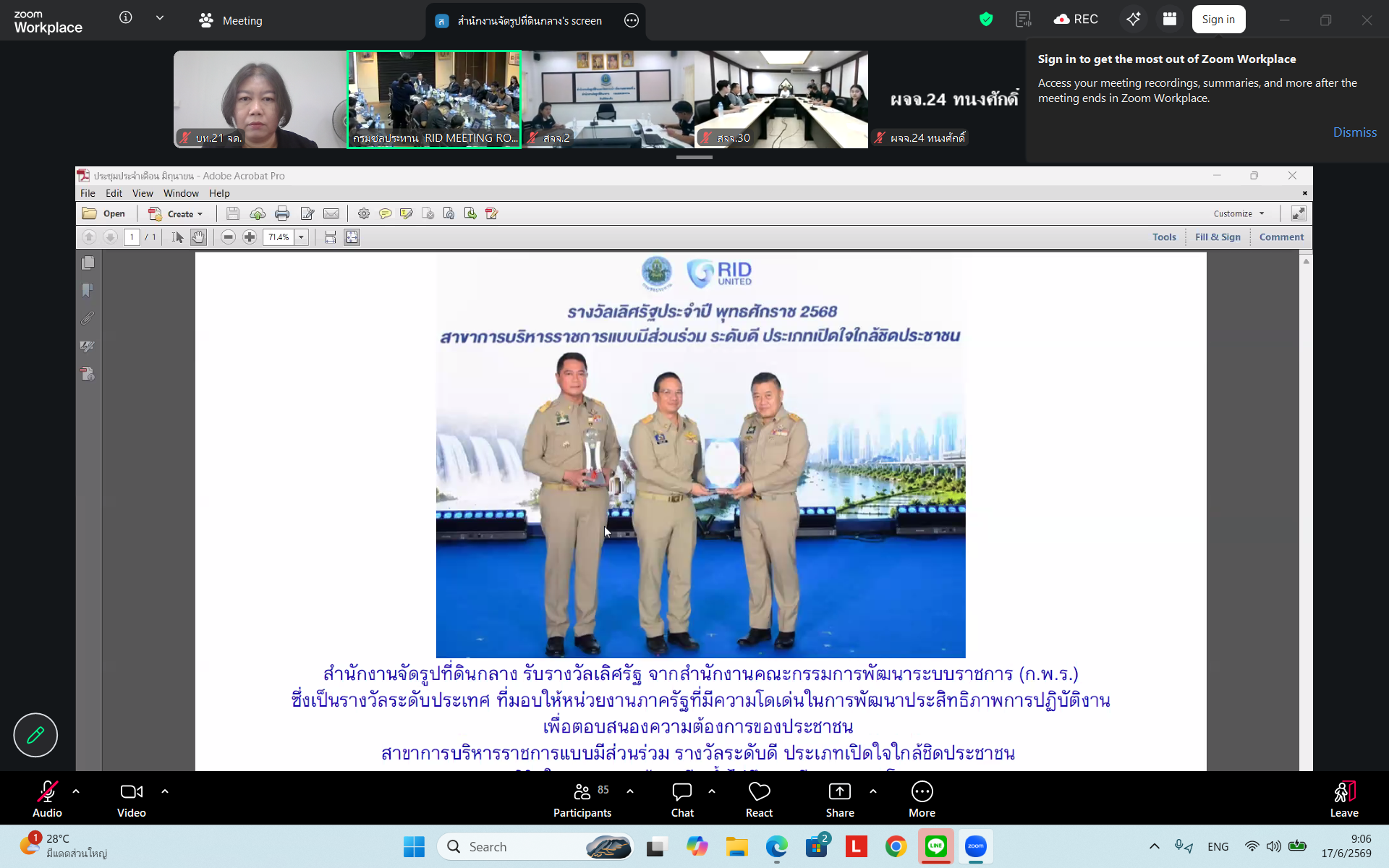The width and height of the screenshot is (1389, 868).
Task: Toggle fit one full page view
Action: click(352, 237)
